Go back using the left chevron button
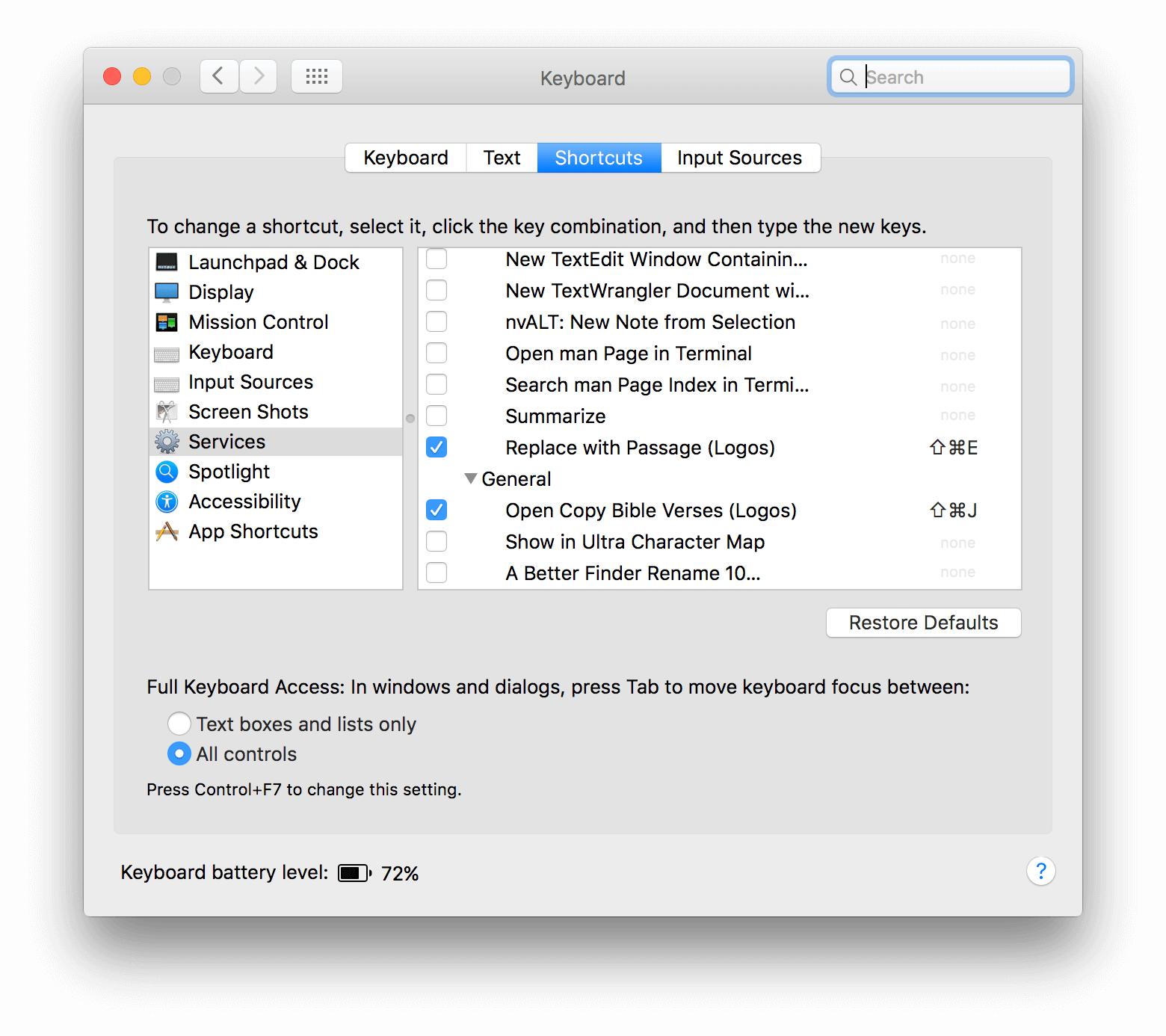 coord(219,76)
